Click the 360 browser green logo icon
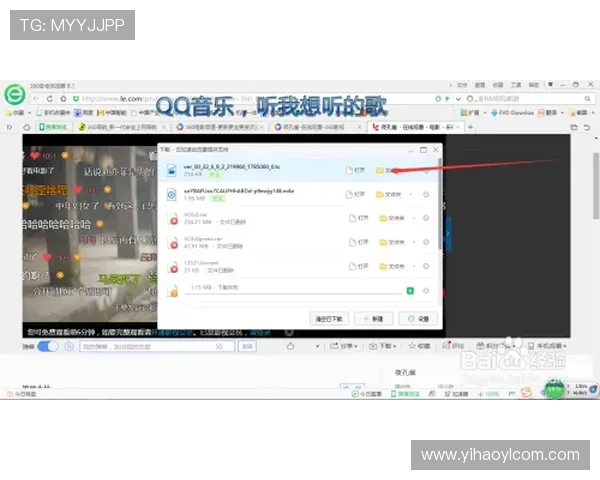Viewport: 600px width, 480px height. pos(15,94)
